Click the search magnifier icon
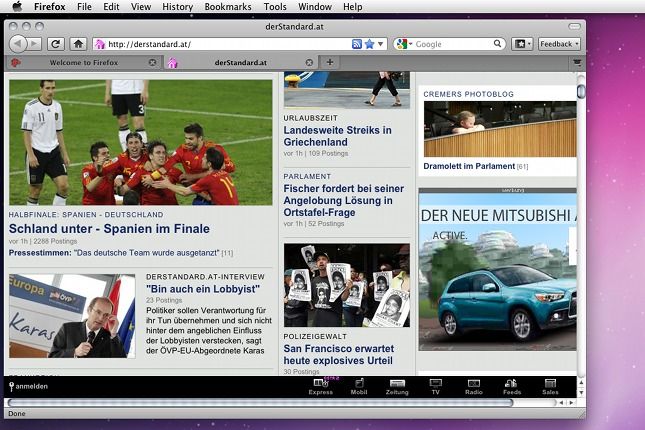This screenshot has width=645, height=430. pos(497,44)
